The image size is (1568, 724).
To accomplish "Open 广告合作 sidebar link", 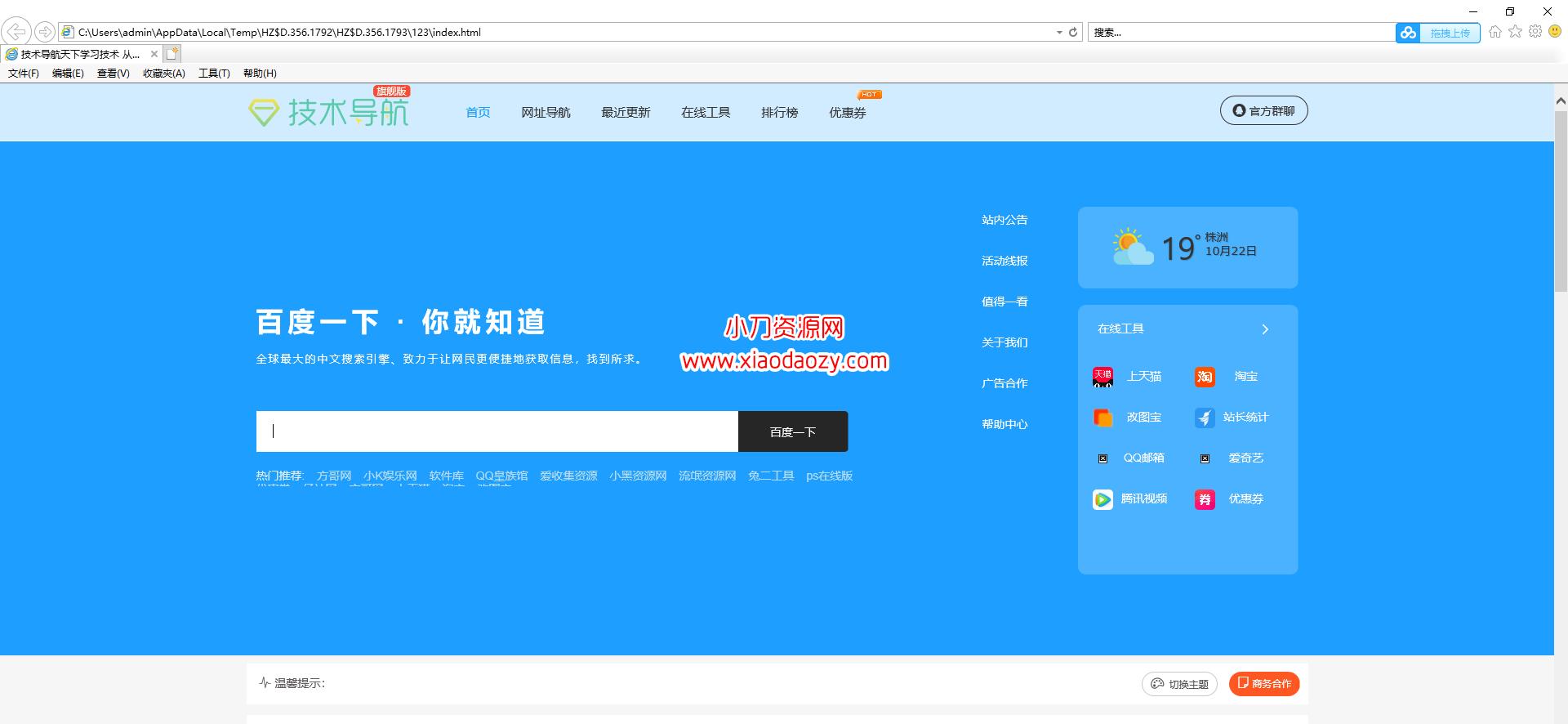I will [x=1004, y=383].
